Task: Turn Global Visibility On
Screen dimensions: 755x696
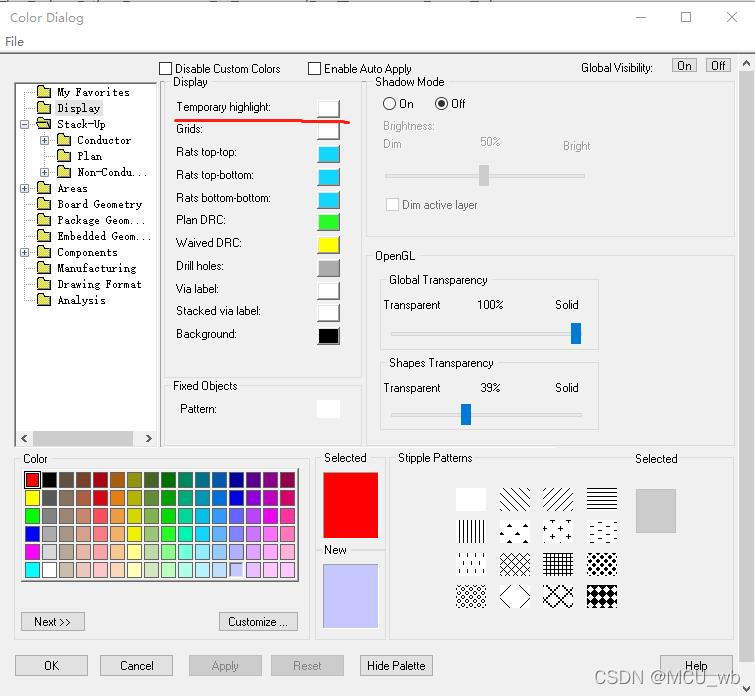Action: (684, 66)
